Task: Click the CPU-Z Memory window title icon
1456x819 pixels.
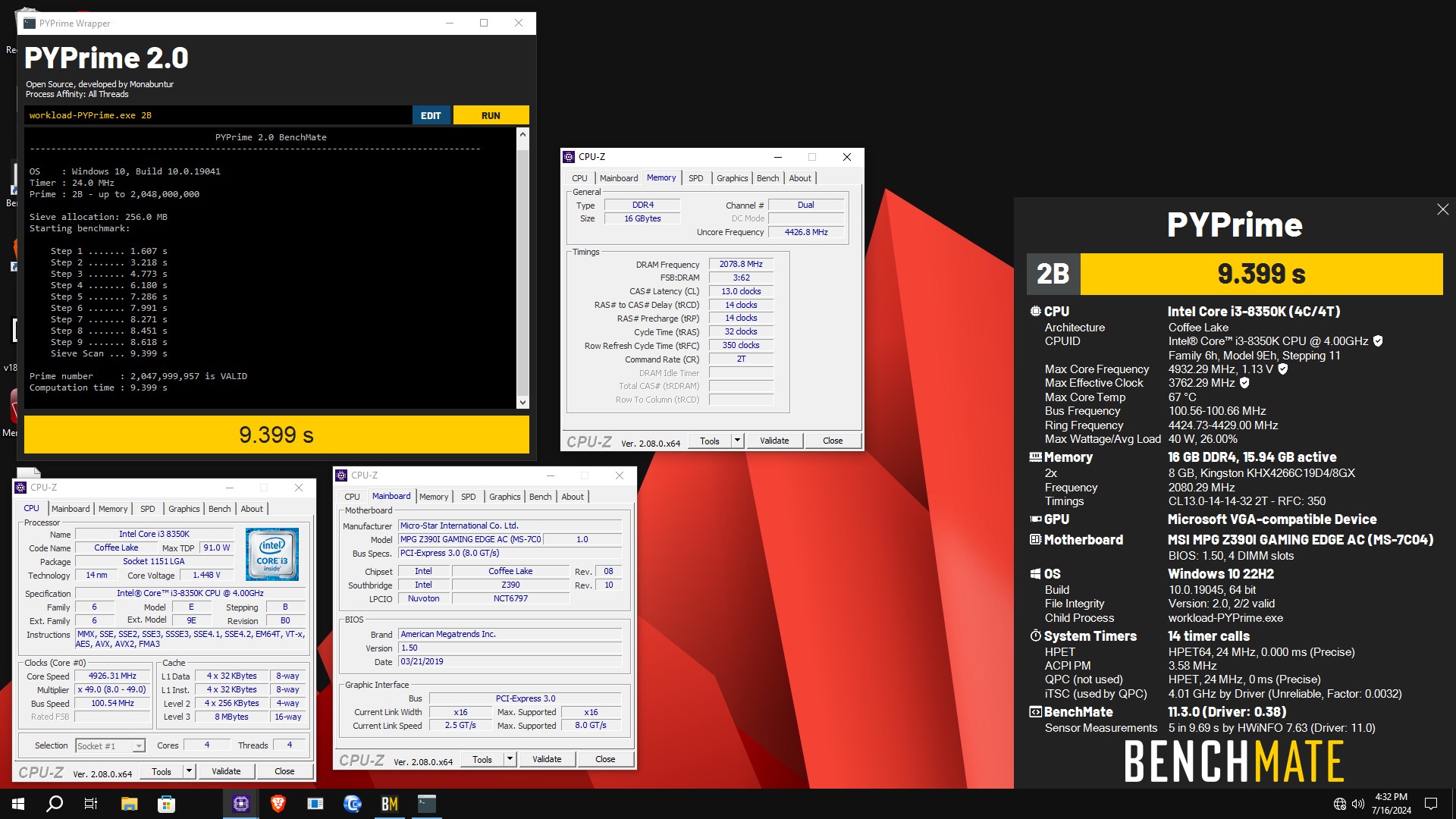Action: click(x=569, y=157)
